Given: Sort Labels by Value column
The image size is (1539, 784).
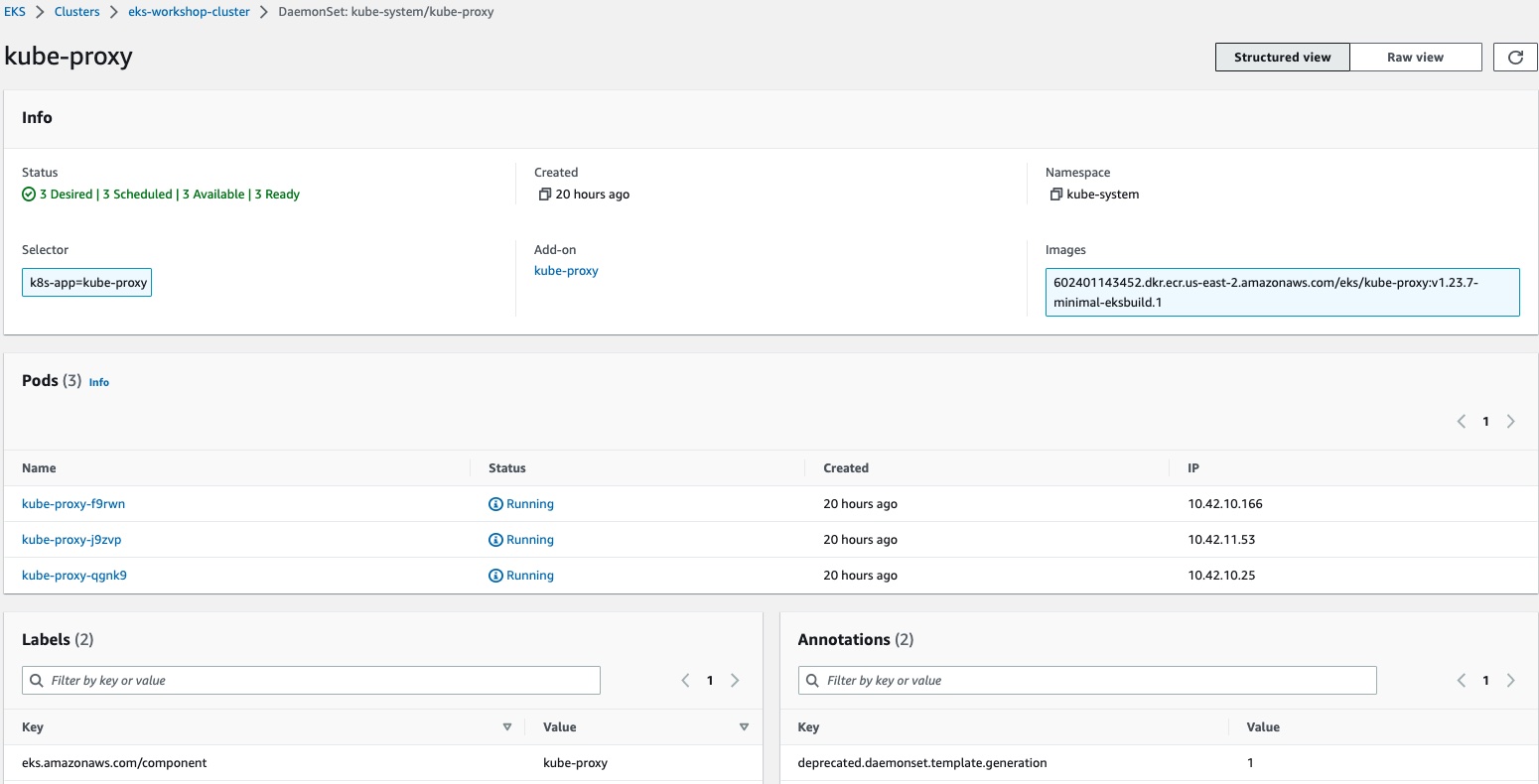Looking at the screenshot, I should [x=744, y=727].
